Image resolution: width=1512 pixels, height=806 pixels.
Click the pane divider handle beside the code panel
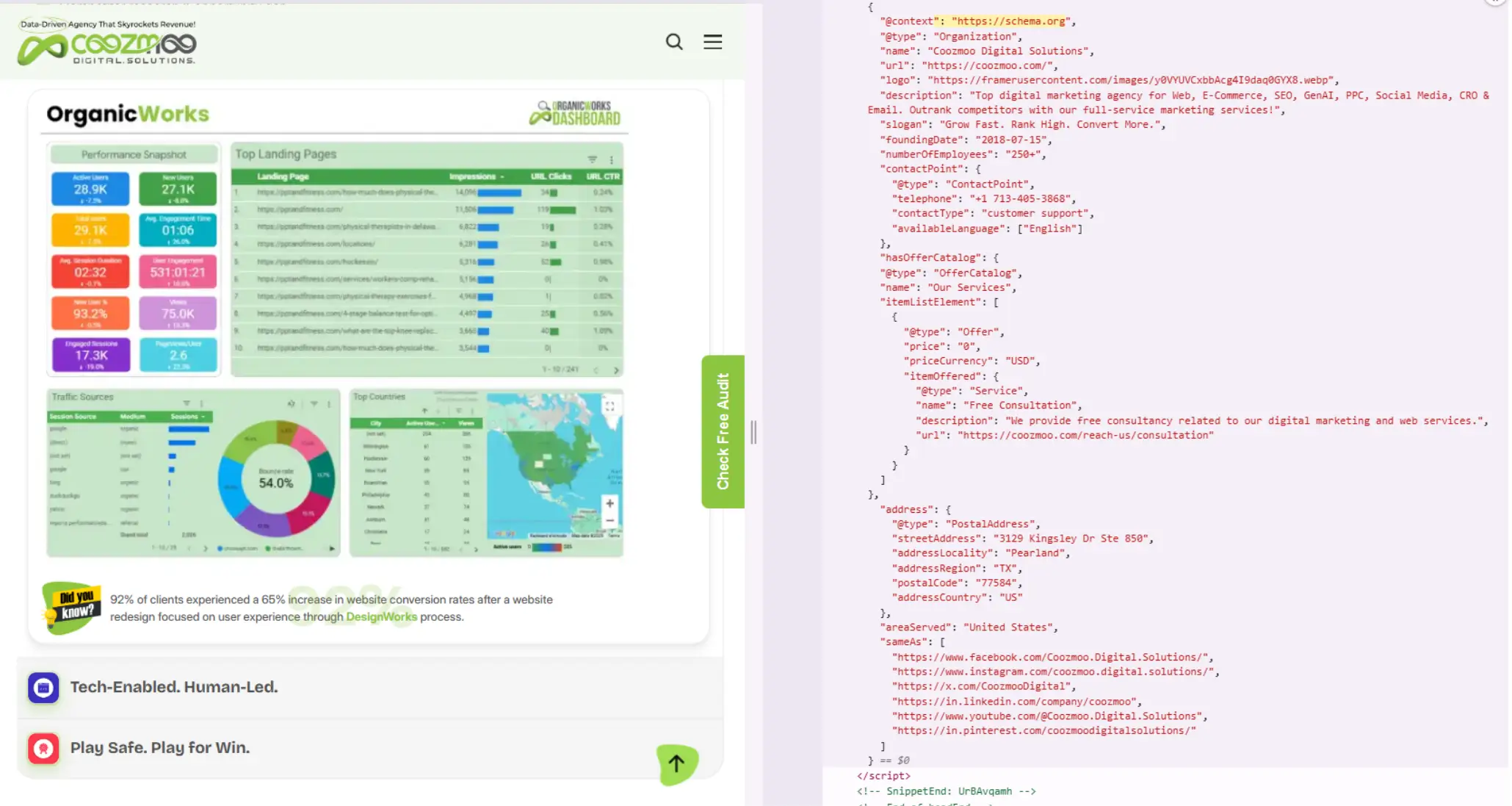tap(753, 432)
